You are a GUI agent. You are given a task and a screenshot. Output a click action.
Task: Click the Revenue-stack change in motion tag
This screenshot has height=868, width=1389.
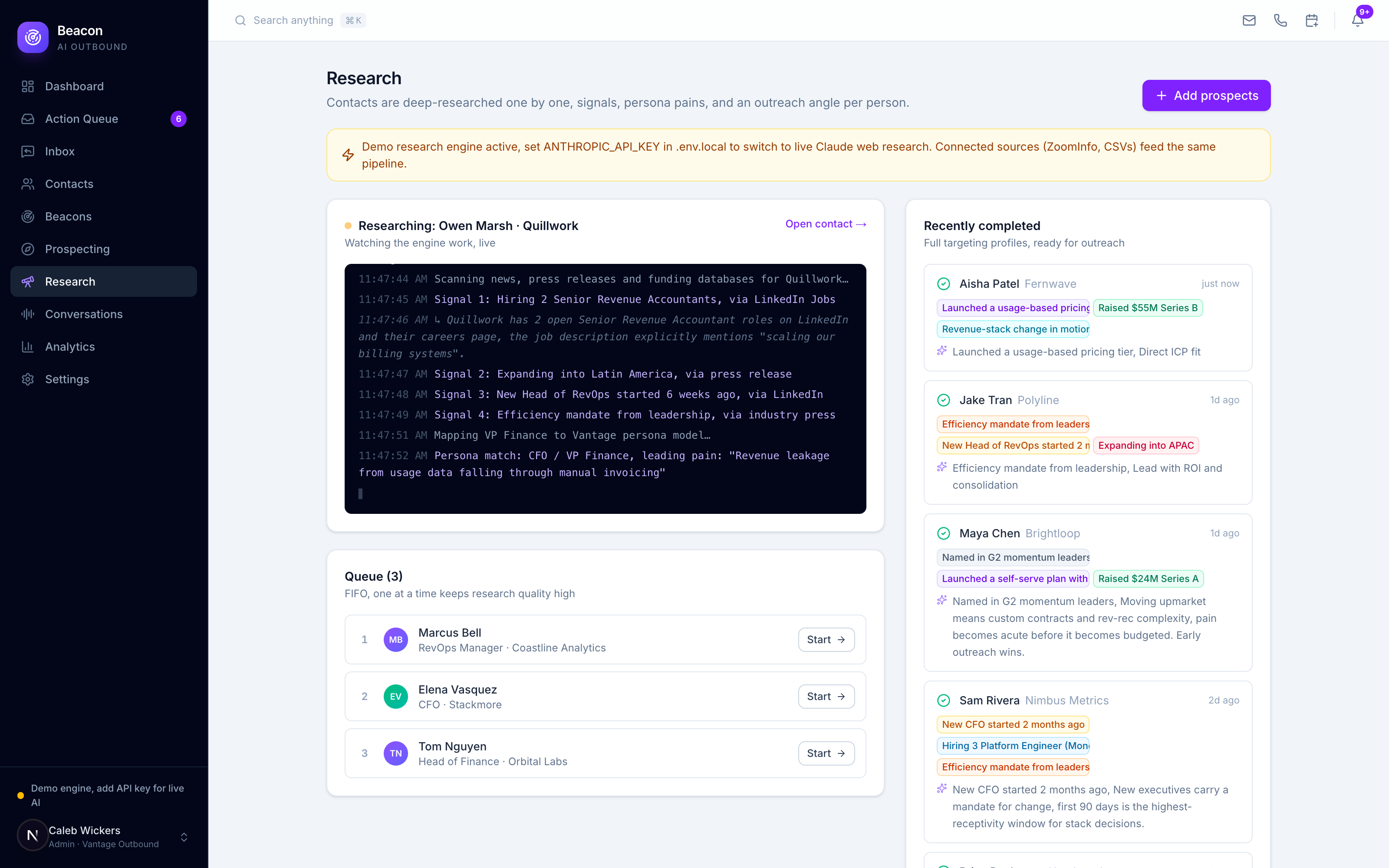pyautogui.click(x=1013, y=329)
